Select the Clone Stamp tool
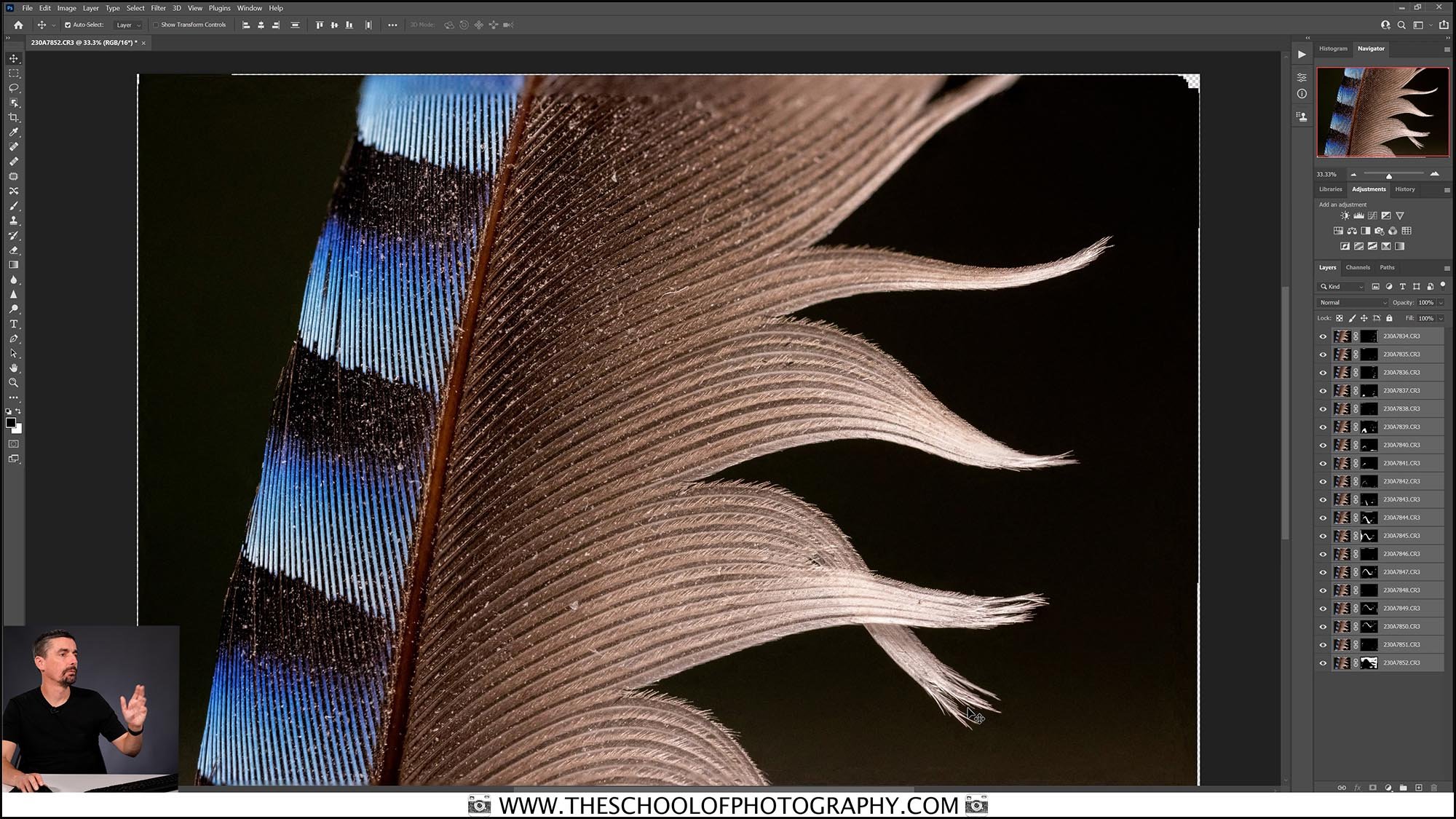This screenshot has width=1456, height=819. click(x=13, y=221)
